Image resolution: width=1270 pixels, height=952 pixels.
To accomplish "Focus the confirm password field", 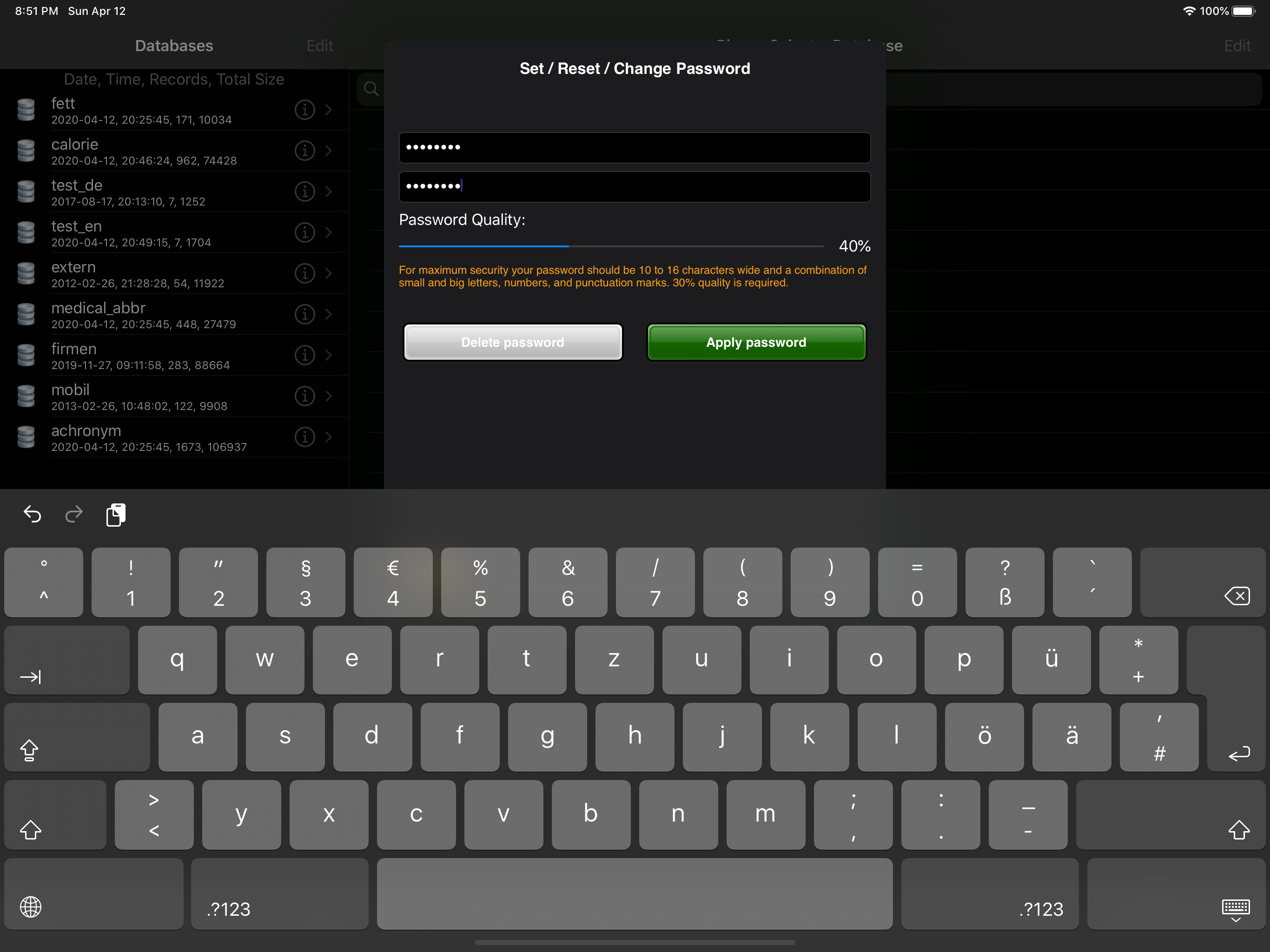I will tap(635, 186).
